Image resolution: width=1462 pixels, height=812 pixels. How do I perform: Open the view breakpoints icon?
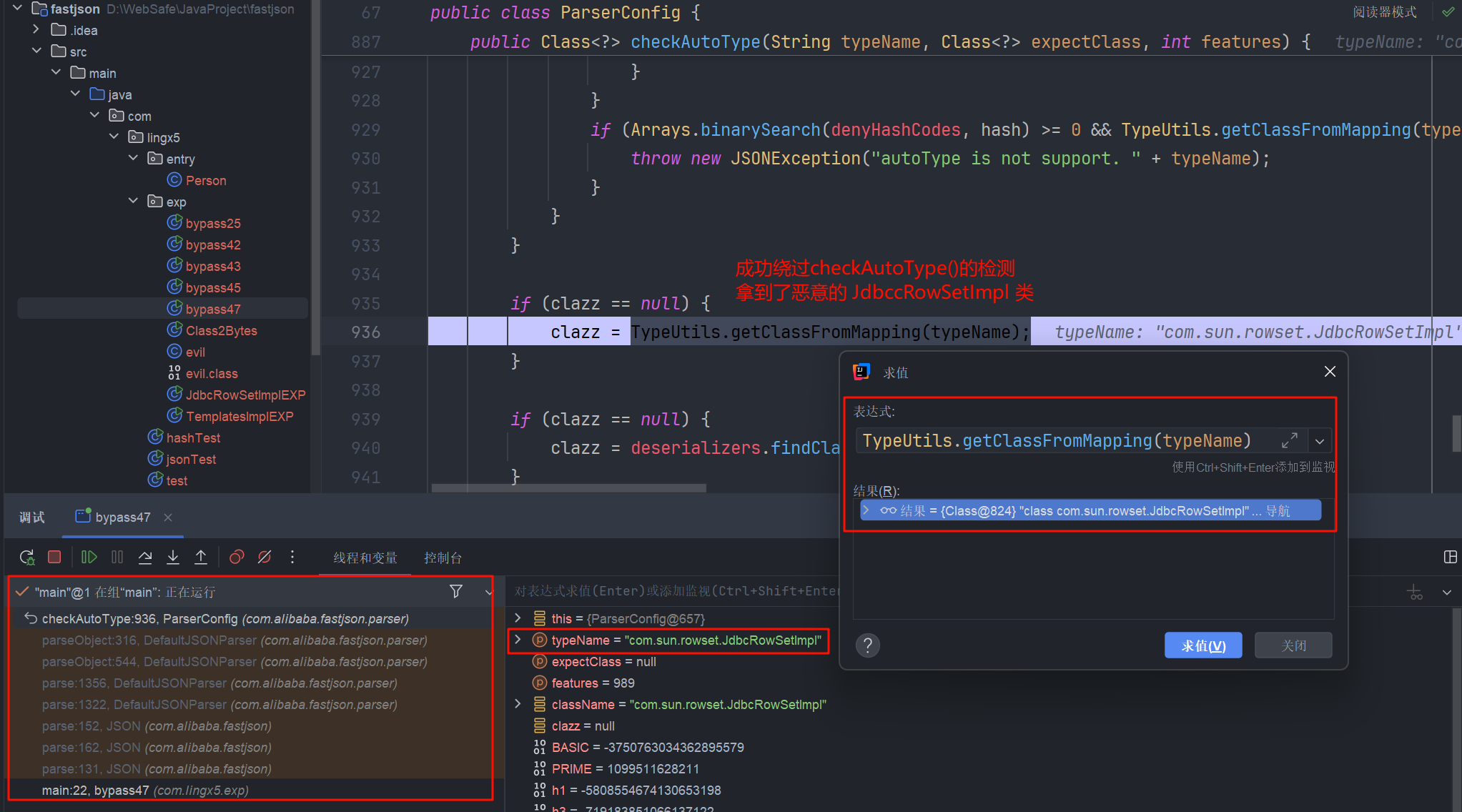(x=237, y=557)
